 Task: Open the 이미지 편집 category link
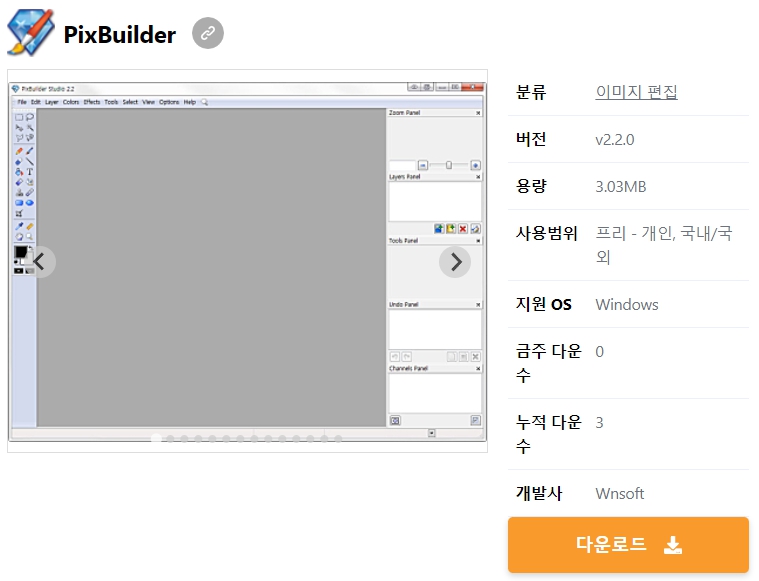tap(636, 92)
